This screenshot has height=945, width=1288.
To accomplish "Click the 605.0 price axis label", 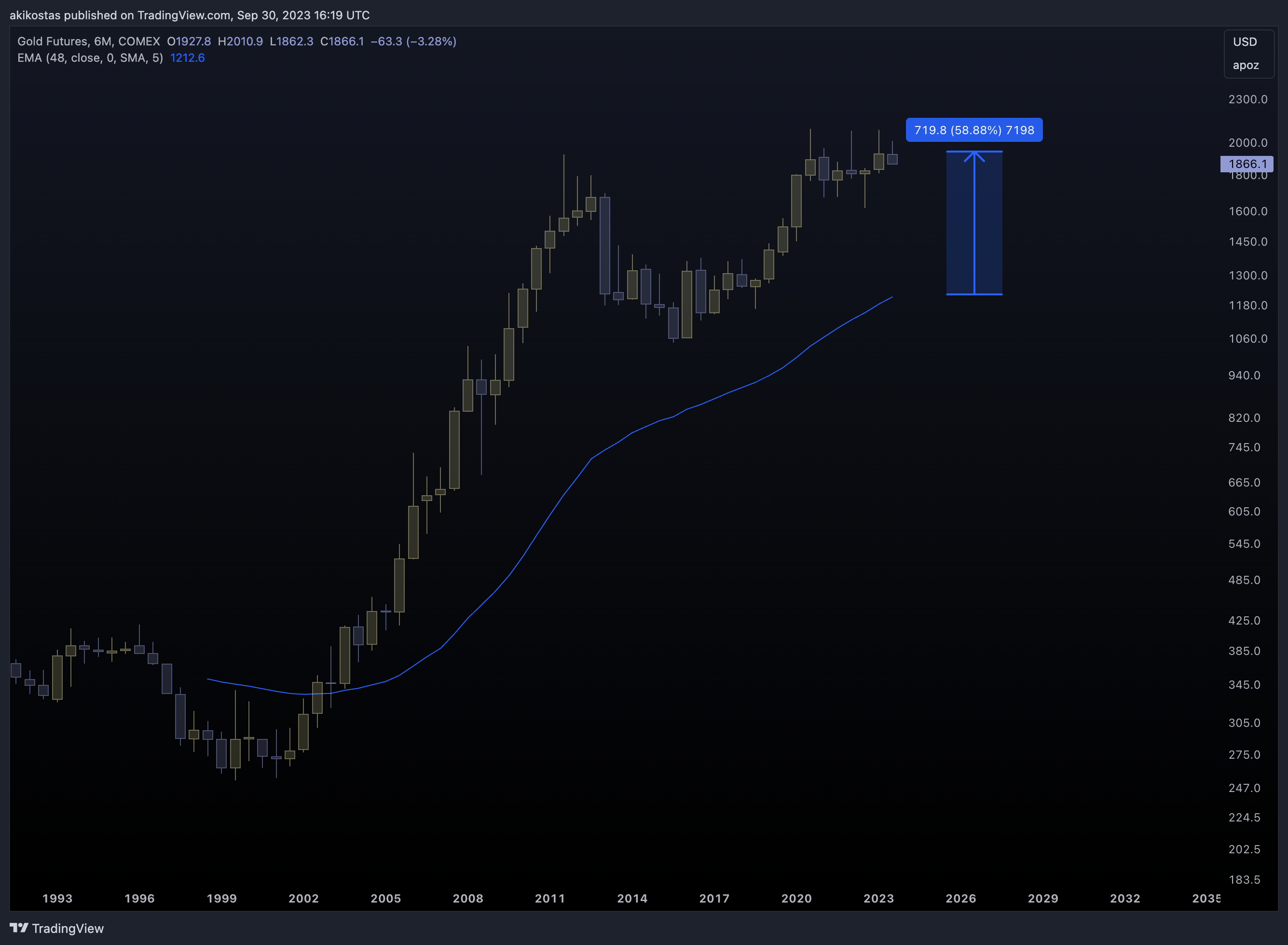I will [x=1245, y=512].
